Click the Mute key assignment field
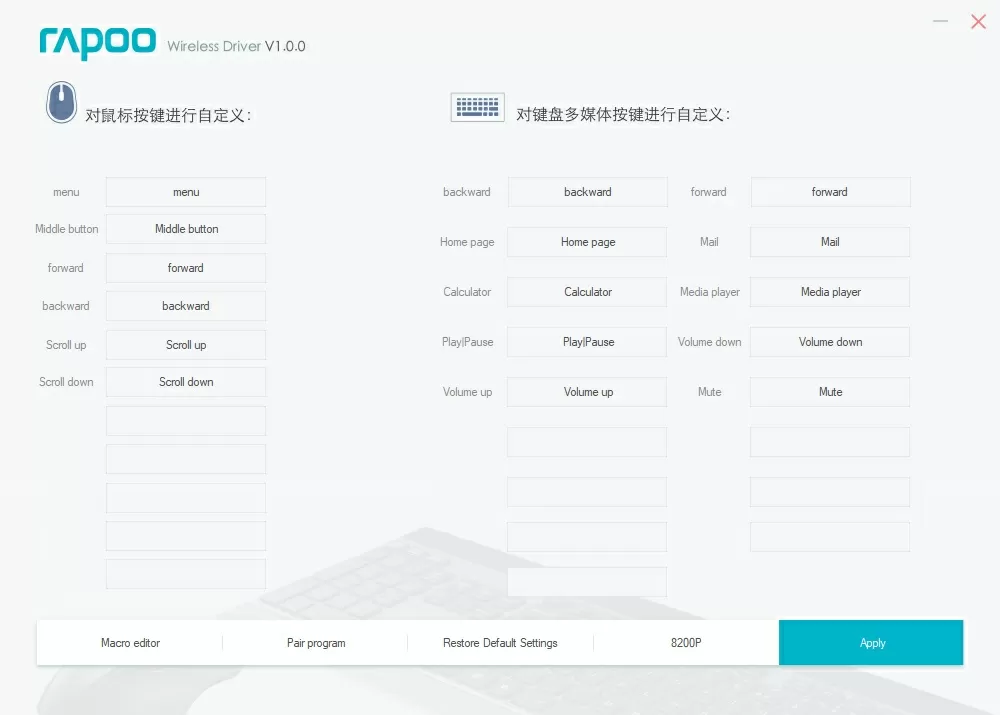The height and width of the screenshot is (715, 1000). click(830, 392)
